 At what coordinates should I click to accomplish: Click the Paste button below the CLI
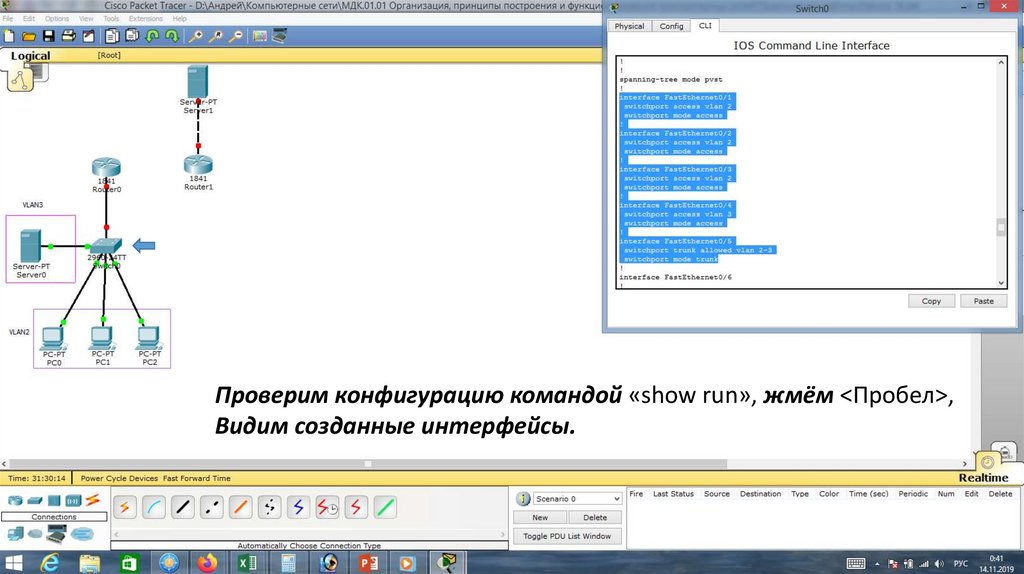click(984, 301)
